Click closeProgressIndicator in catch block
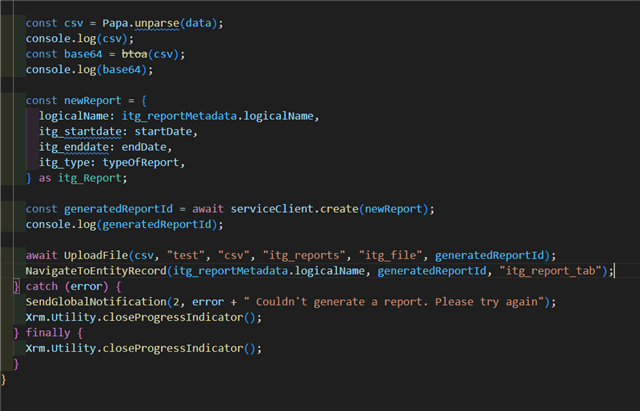The width and height of the screenshot is (640, 411). [x=173, y=318]
